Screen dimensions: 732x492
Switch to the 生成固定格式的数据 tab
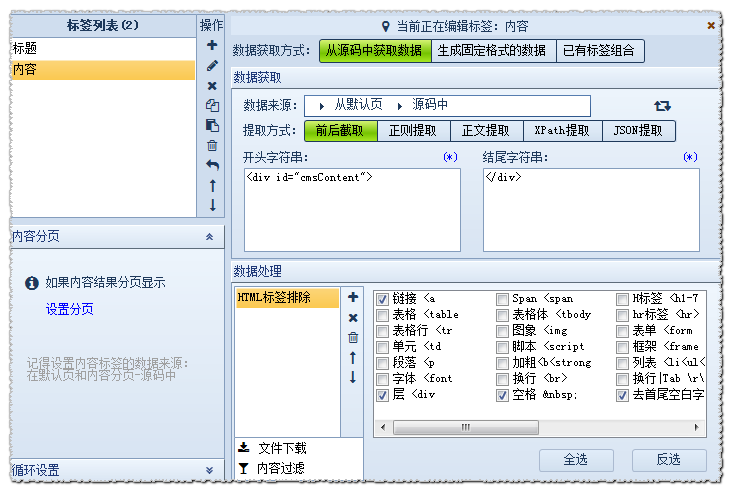pyautogui.click(x=492, y=51)
